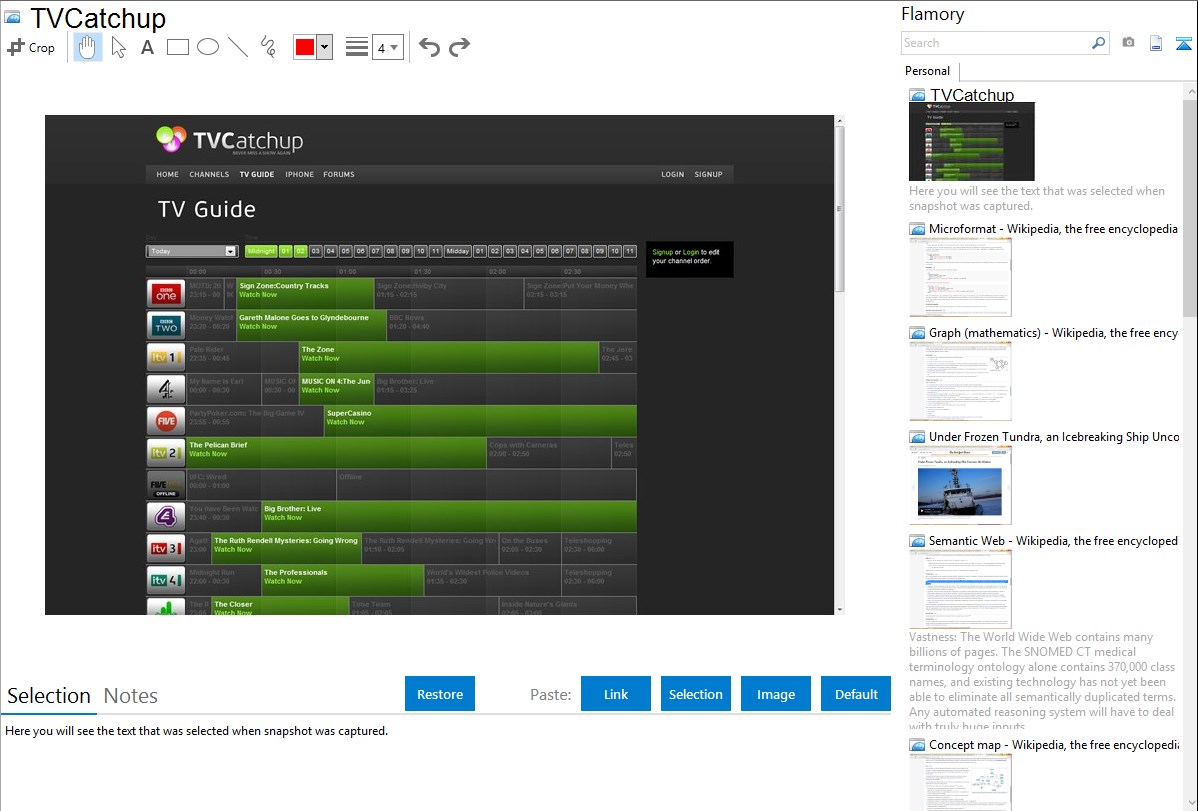Image resolution: width=1198 pixels, height=811 pixels.
Task: Select the rectangle shape tool
Action: (178, 47)
